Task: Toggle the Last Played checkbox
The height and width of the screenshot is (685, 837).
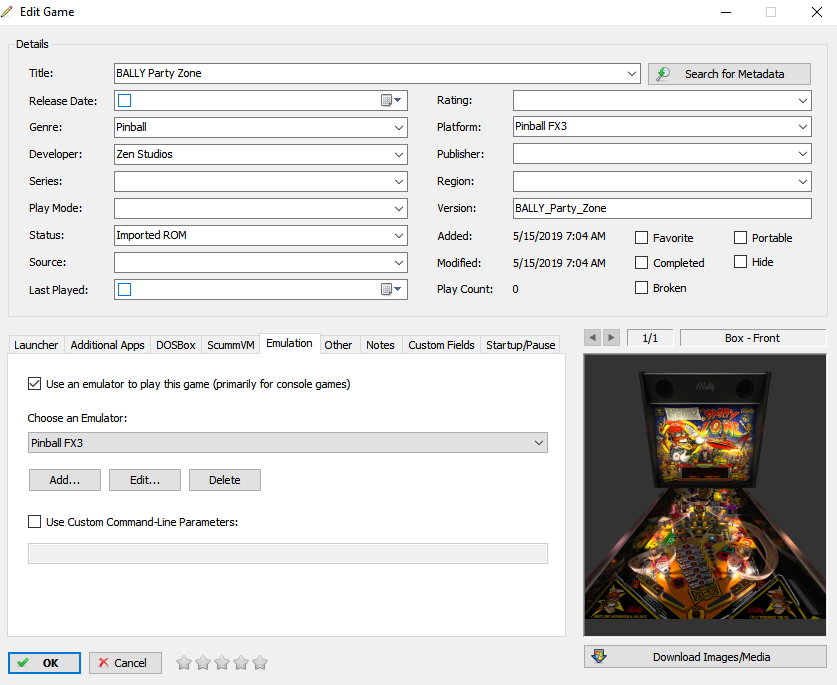Action: 124,289
